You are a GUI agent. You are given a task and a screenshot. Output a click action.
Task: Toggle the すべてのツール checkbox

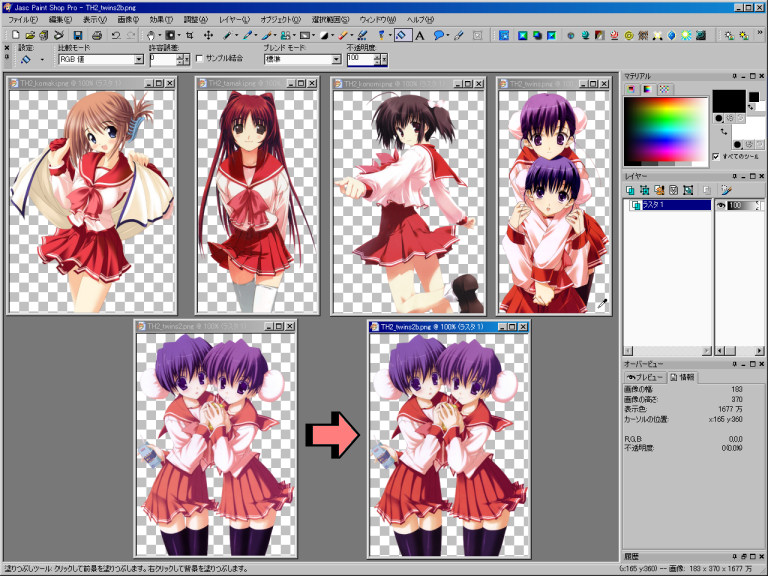click(716, 156)
